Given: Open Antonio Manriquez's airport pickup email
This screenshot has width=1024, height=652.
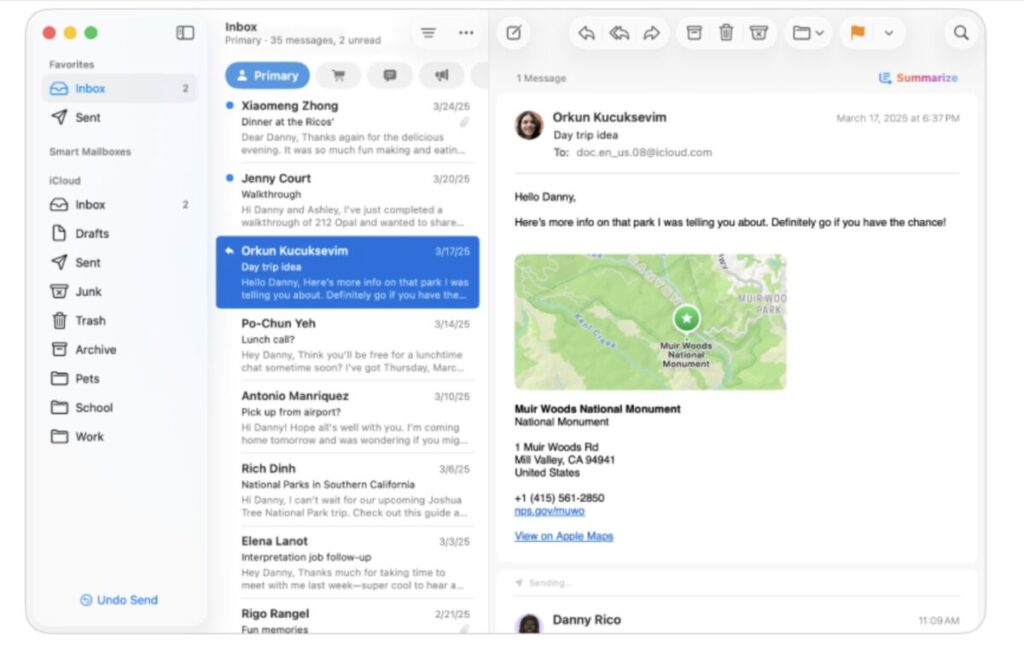Looking at the screenshot, I should [x=347, y=417].
